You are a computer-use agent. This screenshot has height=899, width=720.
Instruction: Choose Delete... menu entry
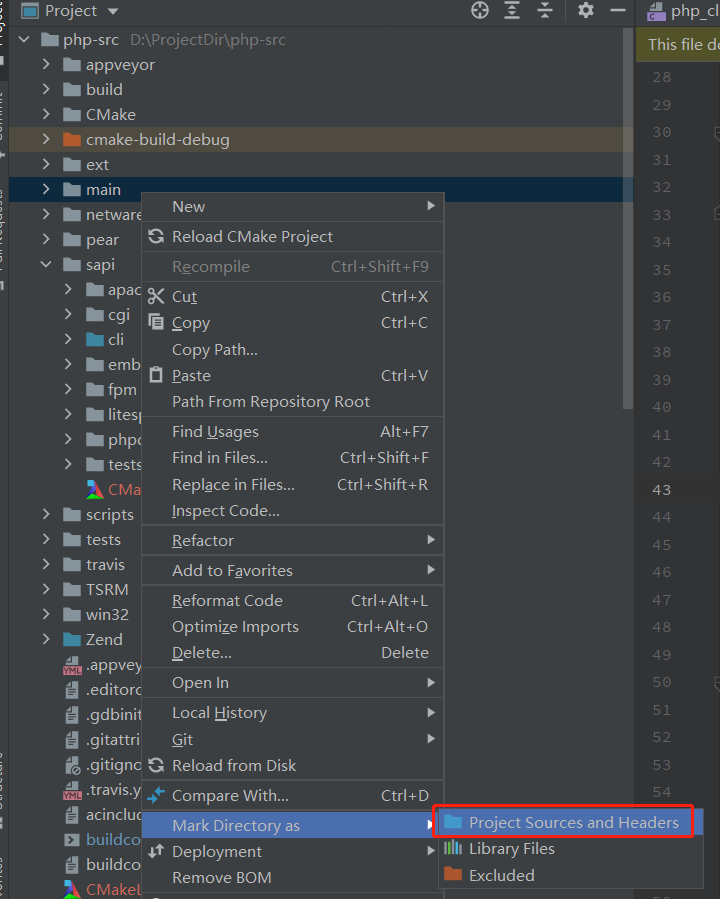click(x=292, y=653)
